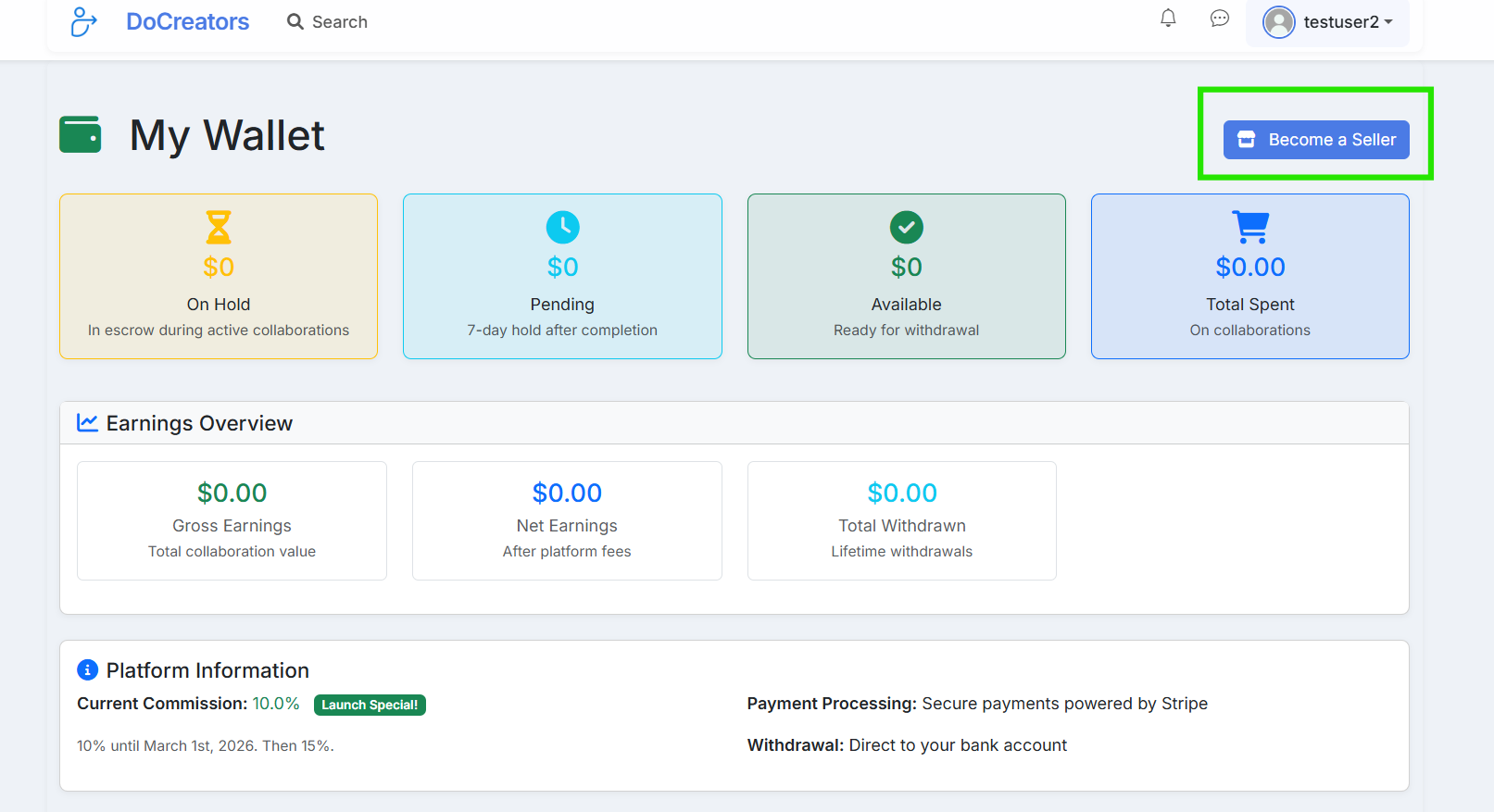Click the My Wallet heading
This screenshot has width=1494, height=812.
pyautogui.click(x=227, y=135)
